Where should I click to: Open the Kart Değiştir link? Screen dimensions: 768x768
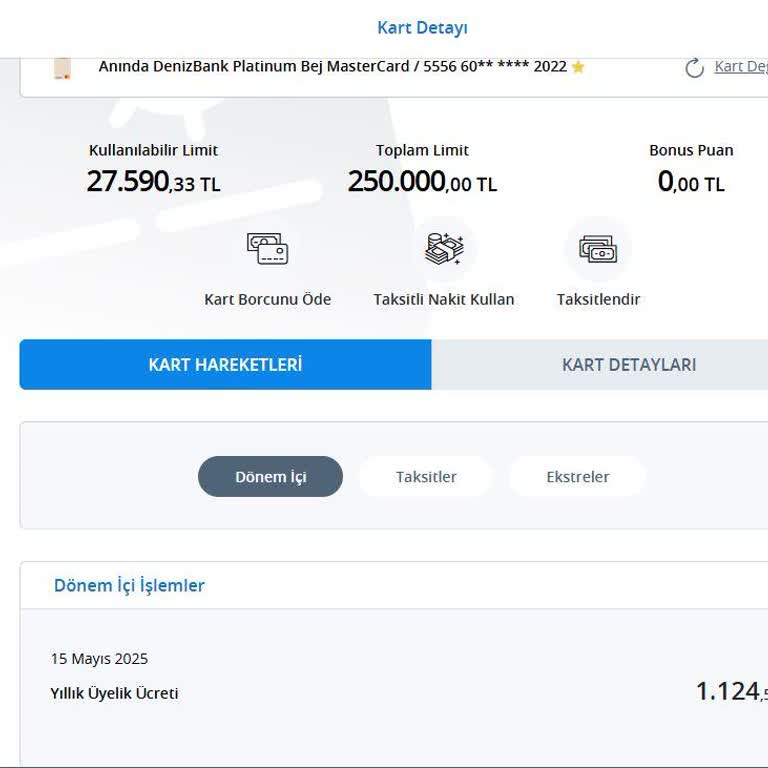[x=741, y=66]
